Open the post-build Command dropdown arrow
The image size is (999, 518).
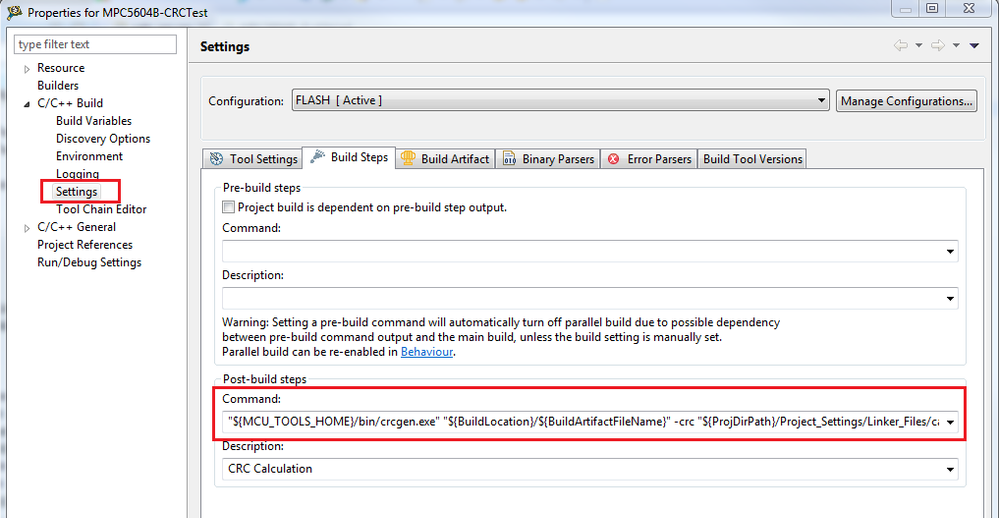950,422
